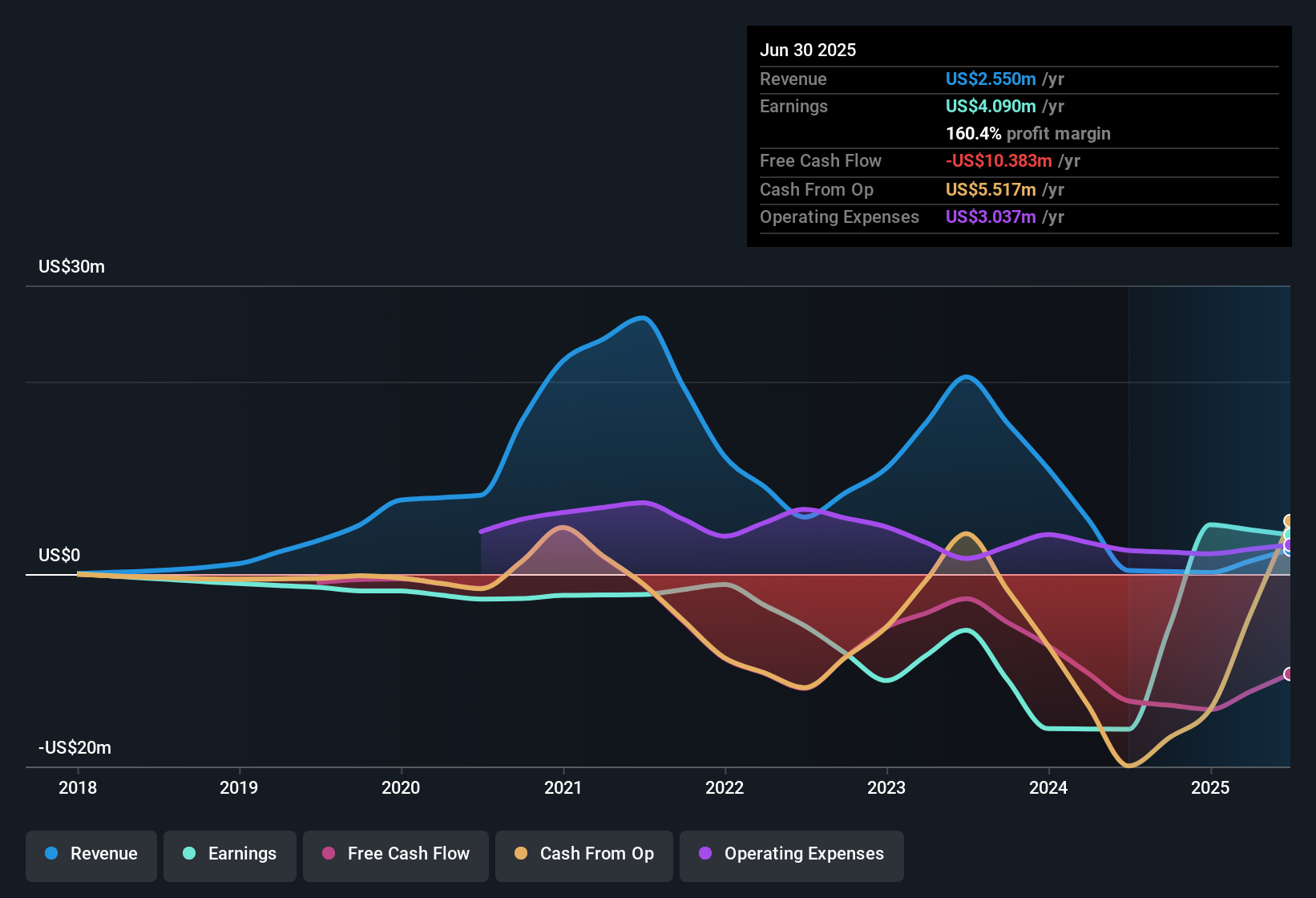Toggle the Operating Expenses legend entry
Viewport: 1316px width, 898px height.
(x=791, y=854)
